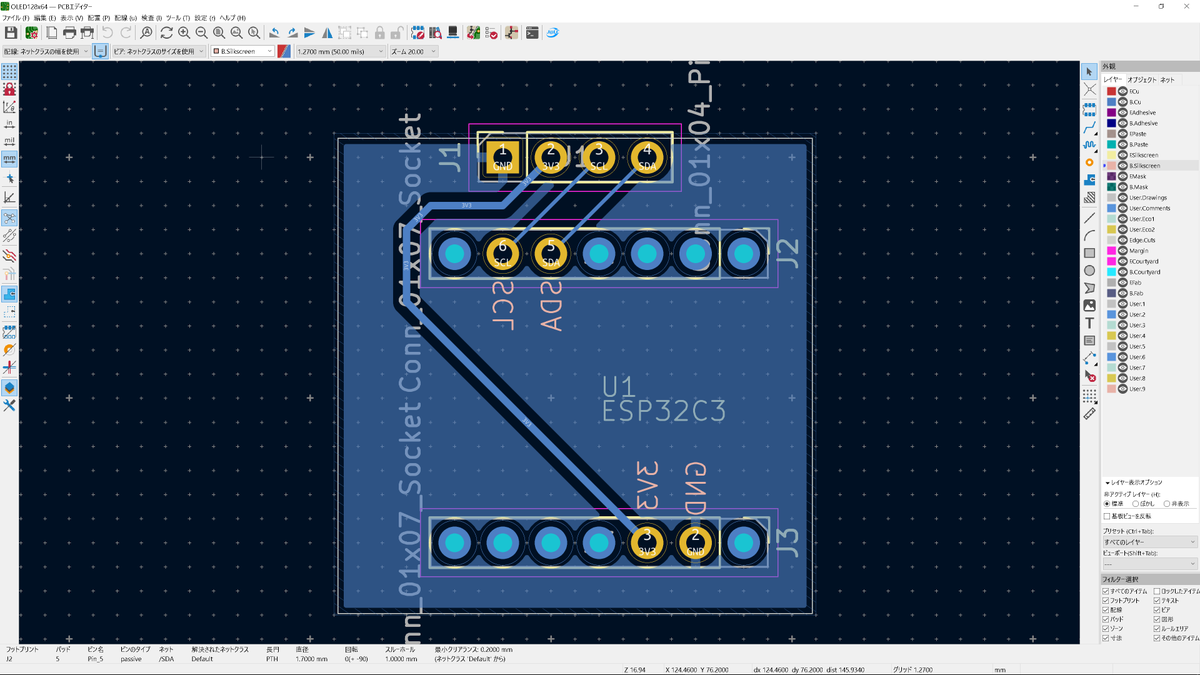Viewport: 1200px width, 675px height.
Task: Toggle visibility of B.Cu layer
Action: click(1123, 102)
